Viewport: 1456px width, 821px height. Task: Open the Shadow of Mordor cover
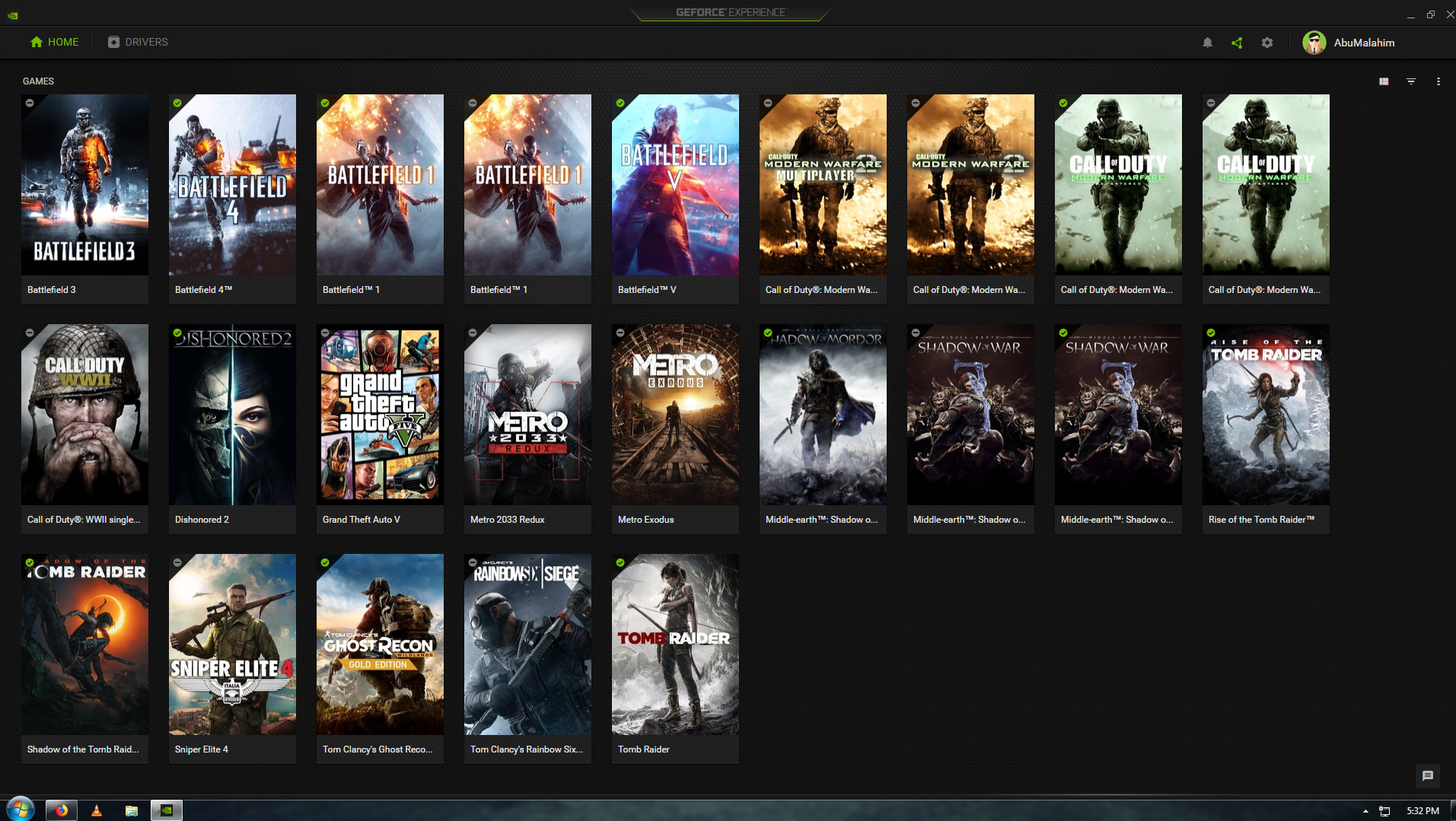[823, 415]
